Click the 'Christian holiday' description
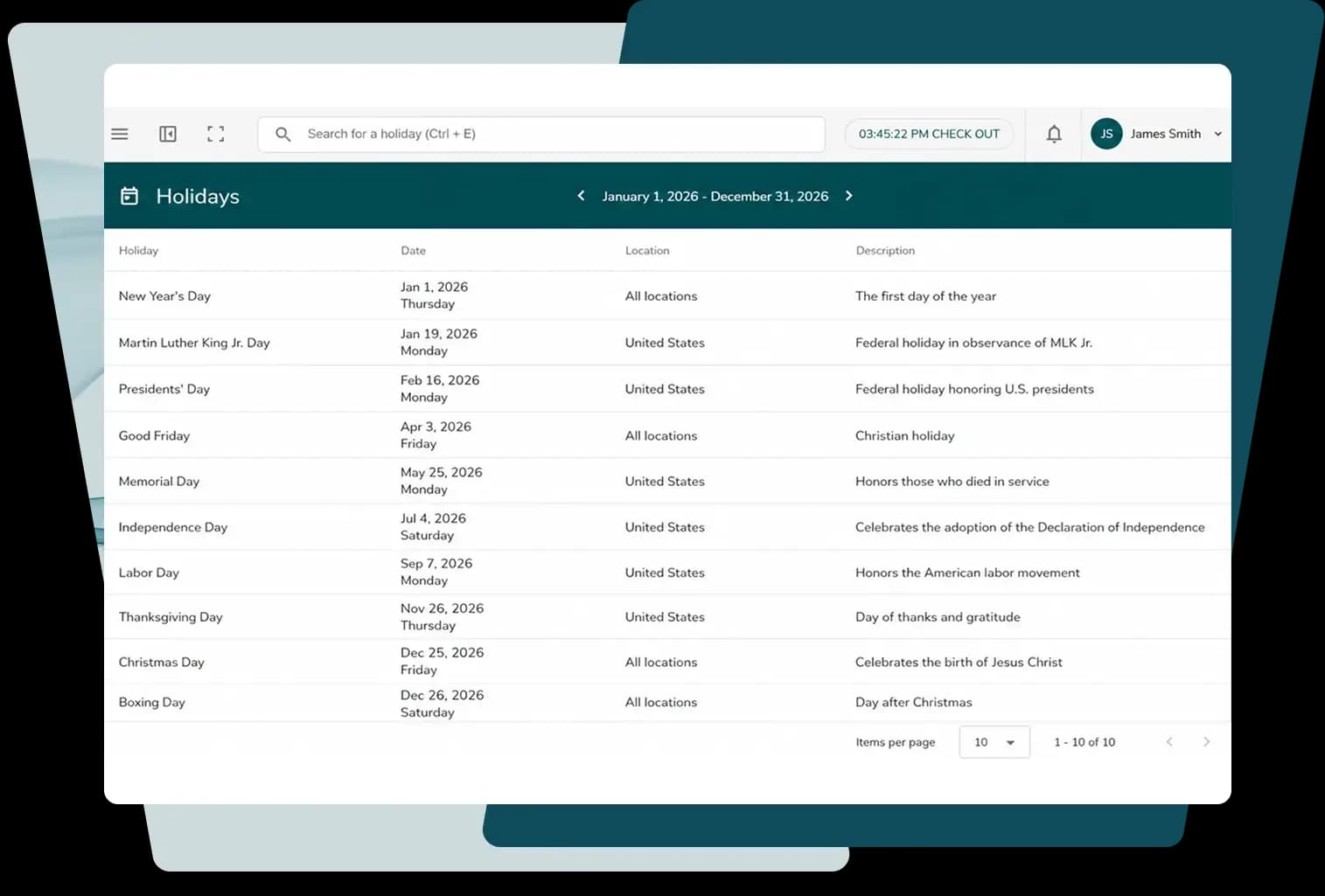The image size is (1325, 896). click(x=904, y=435)
